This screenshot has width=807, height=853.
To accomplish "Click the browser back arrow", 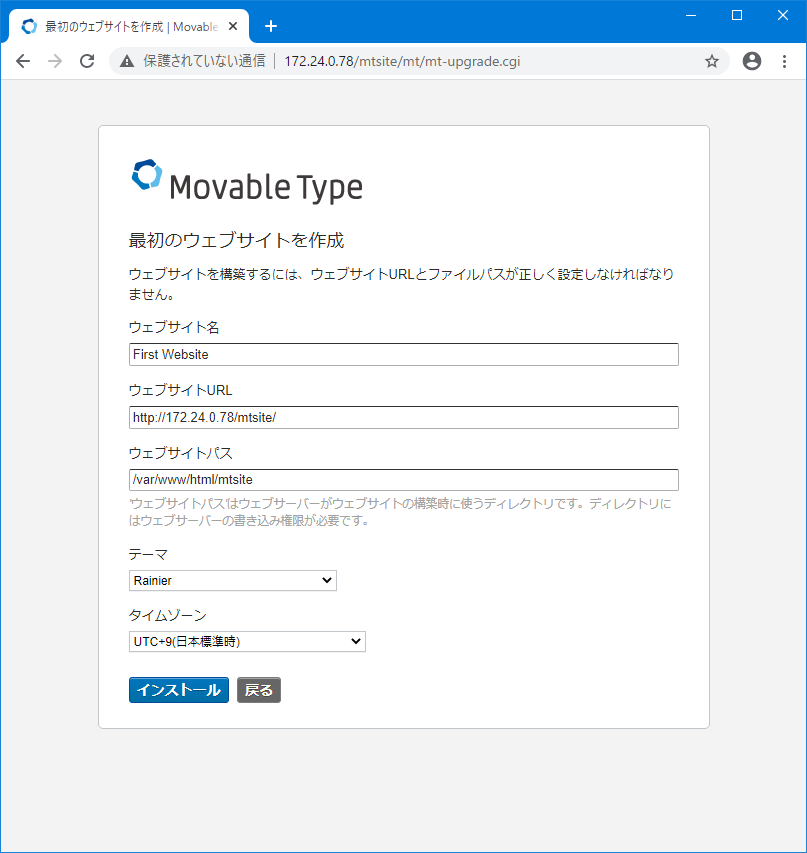I will (x=23, y=61).
